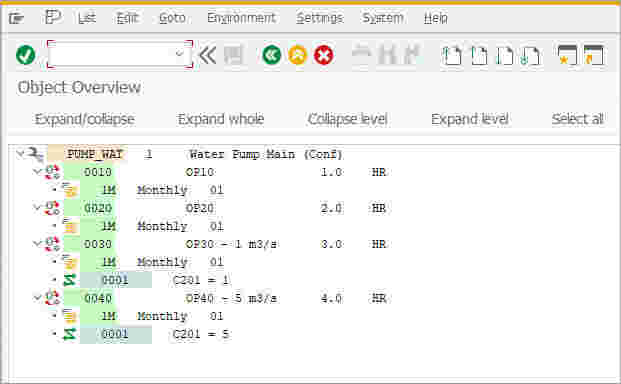The width and height of the screenshot is (621, 384).
Task: Click the Previous Page icon
Action: click(479, 55)
